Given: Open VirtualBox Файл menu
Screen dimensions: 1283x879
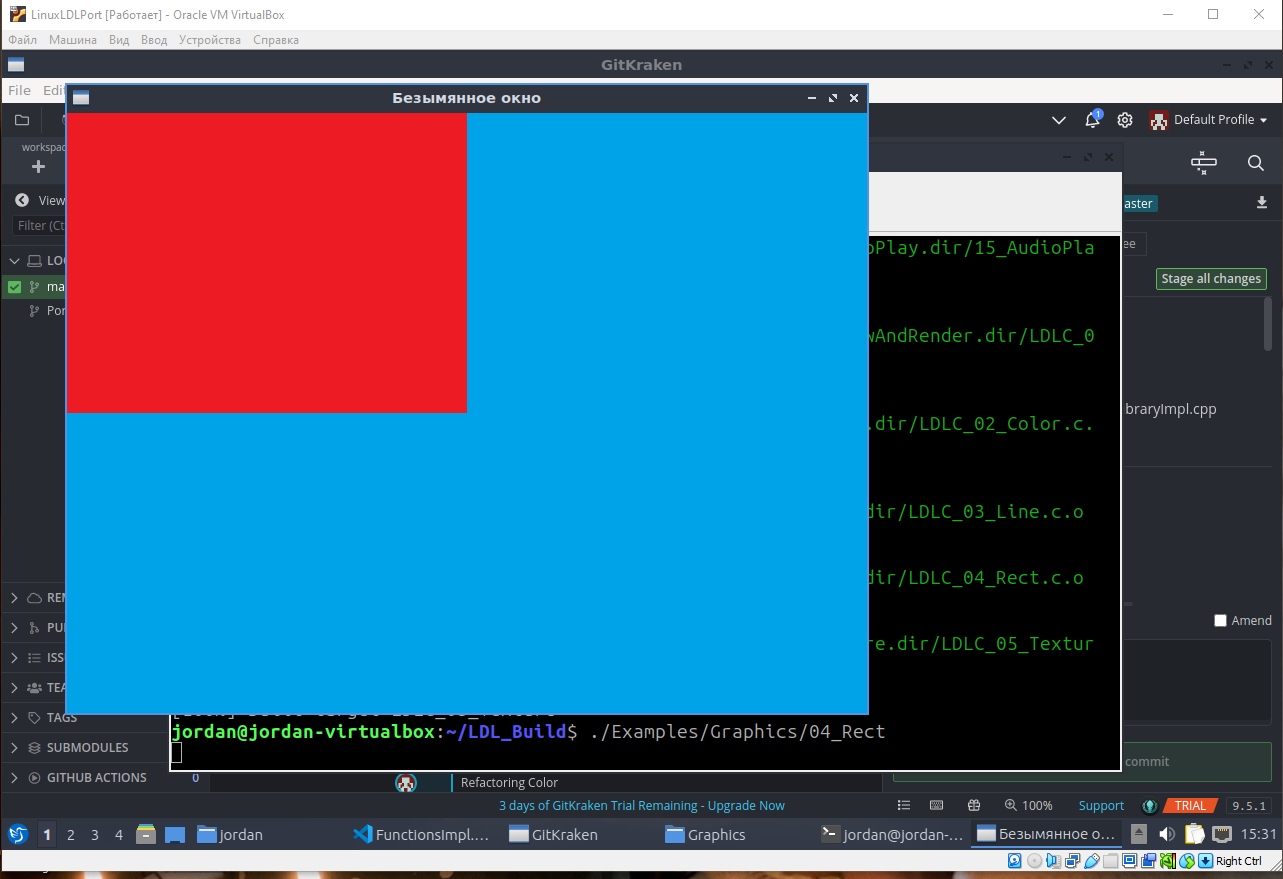Looking at the screenshot, I should [x=23, y=40].
